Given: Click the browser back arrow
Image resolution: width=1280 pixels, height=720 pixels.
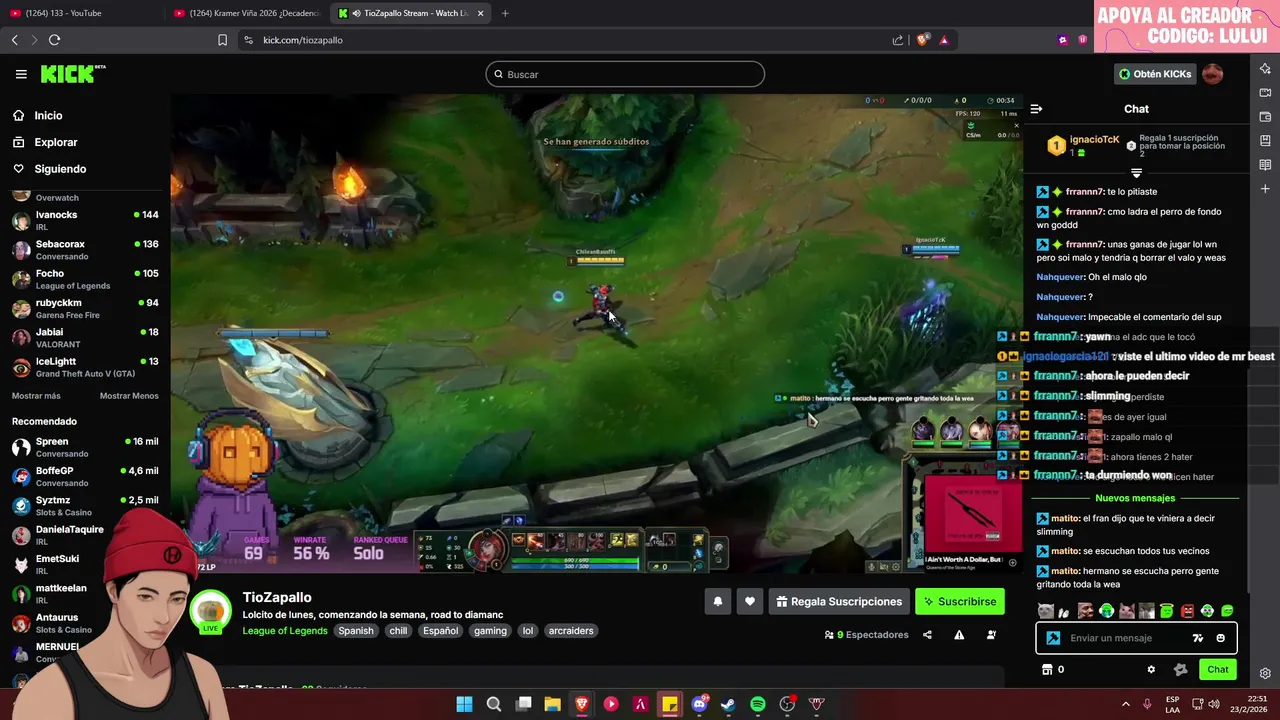Looking at the screenshot, I should pos(14,40).
